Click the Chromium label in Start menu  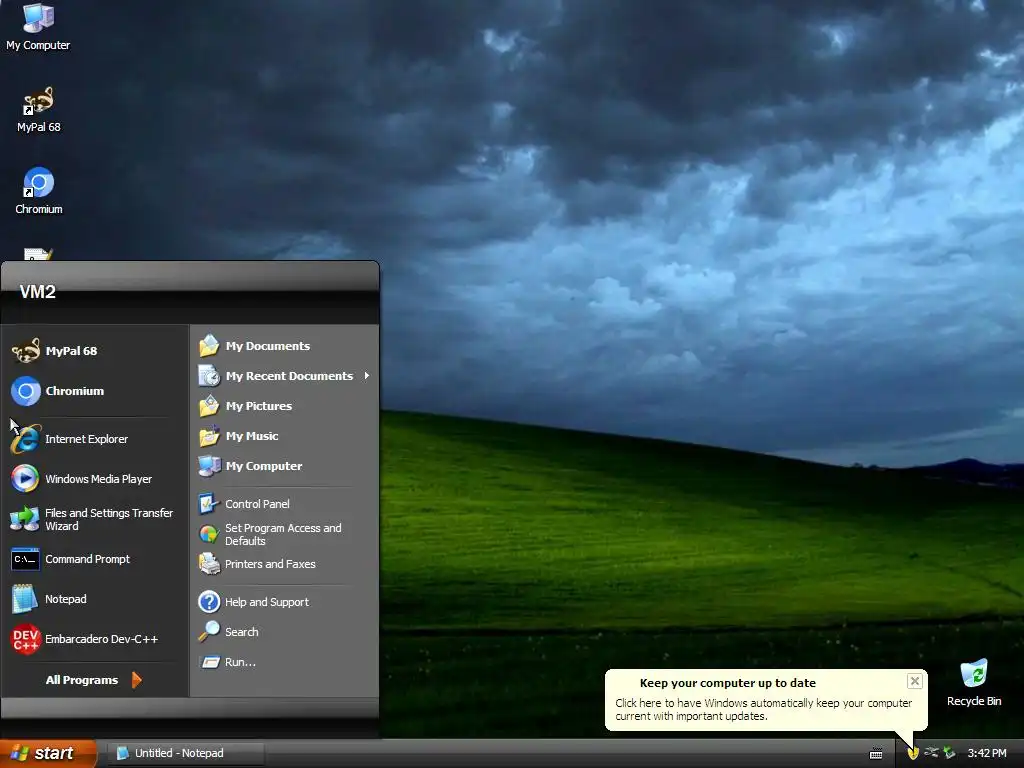[x=74, y=391]
